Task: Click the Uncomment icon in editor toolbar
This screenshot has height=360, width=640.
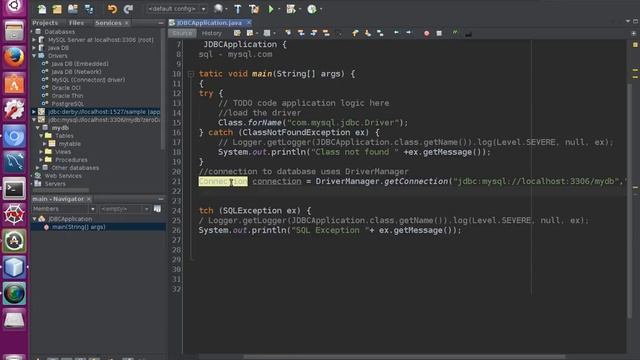Action: pos(468,33)
